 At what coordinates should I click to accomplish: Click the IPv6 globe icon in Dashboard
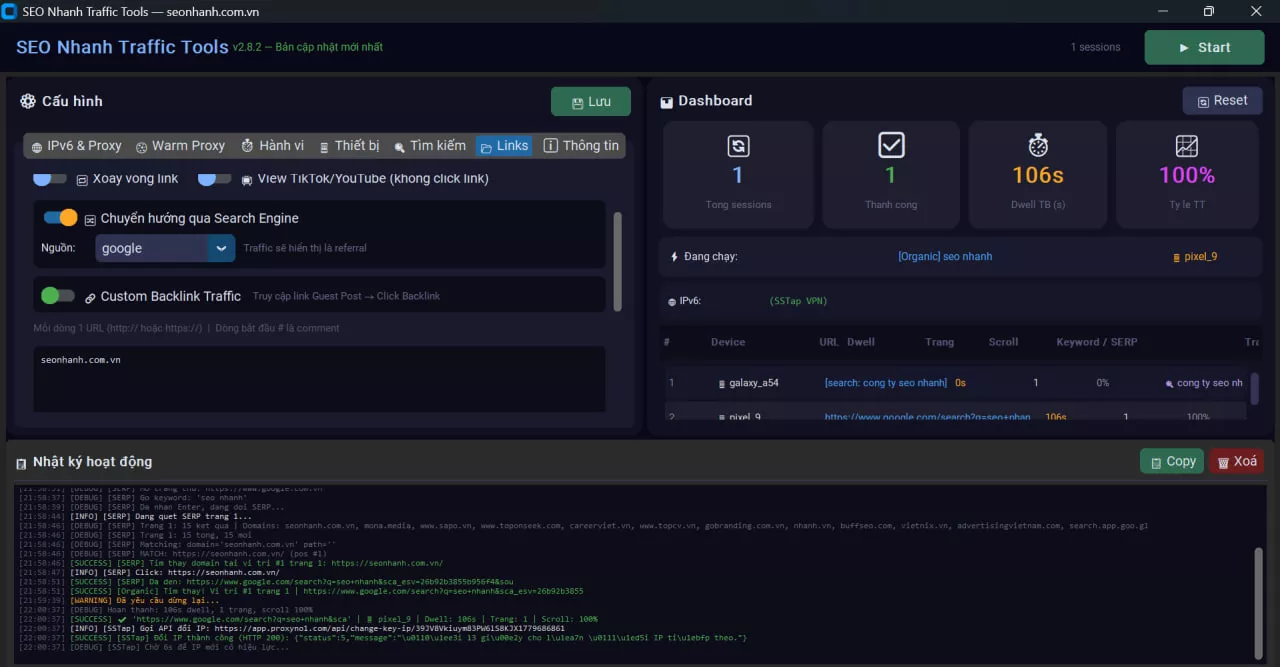coord(672,301)
